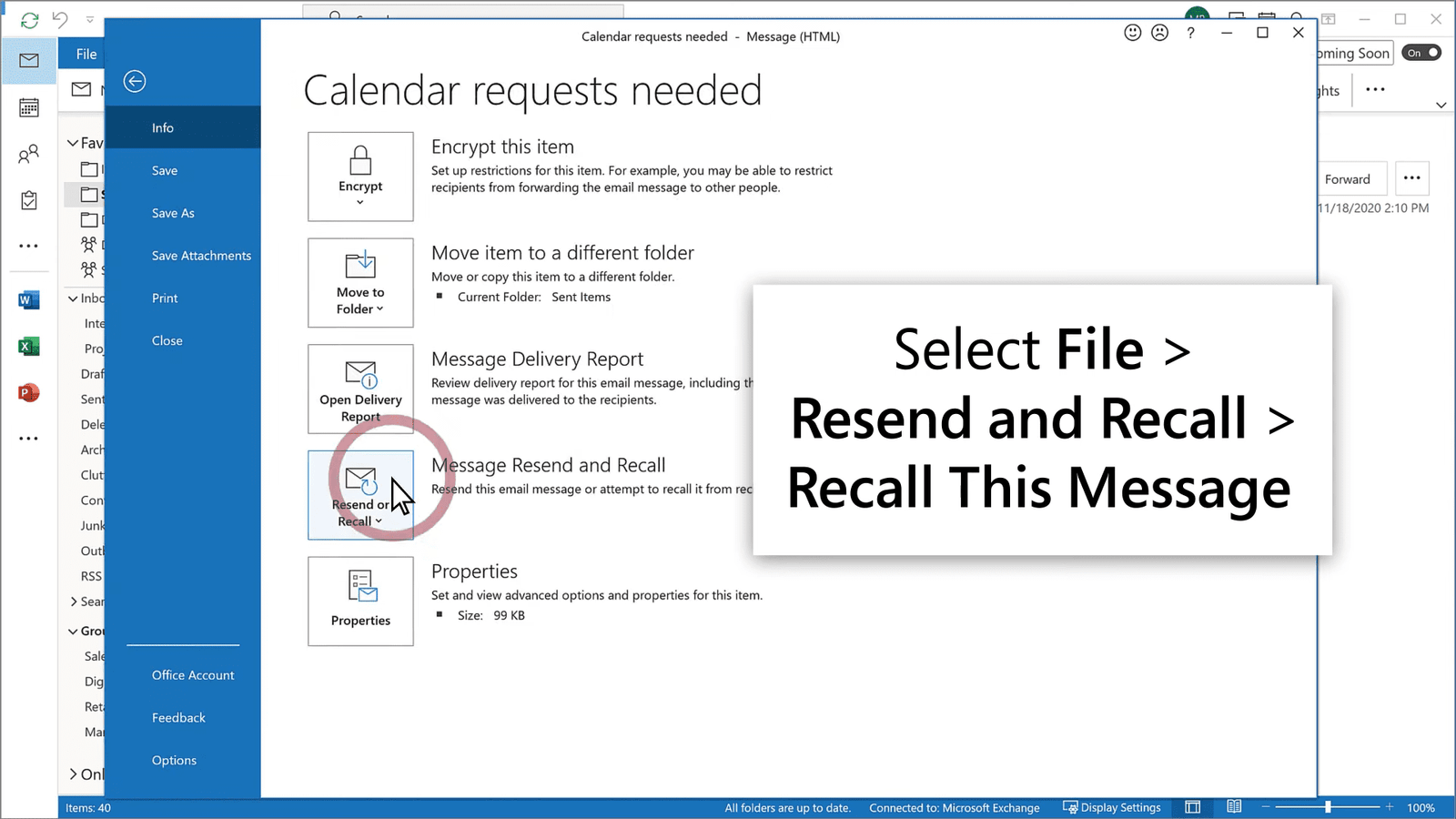
Task: Click the Forward button in reading pane
Action: 1350,179
